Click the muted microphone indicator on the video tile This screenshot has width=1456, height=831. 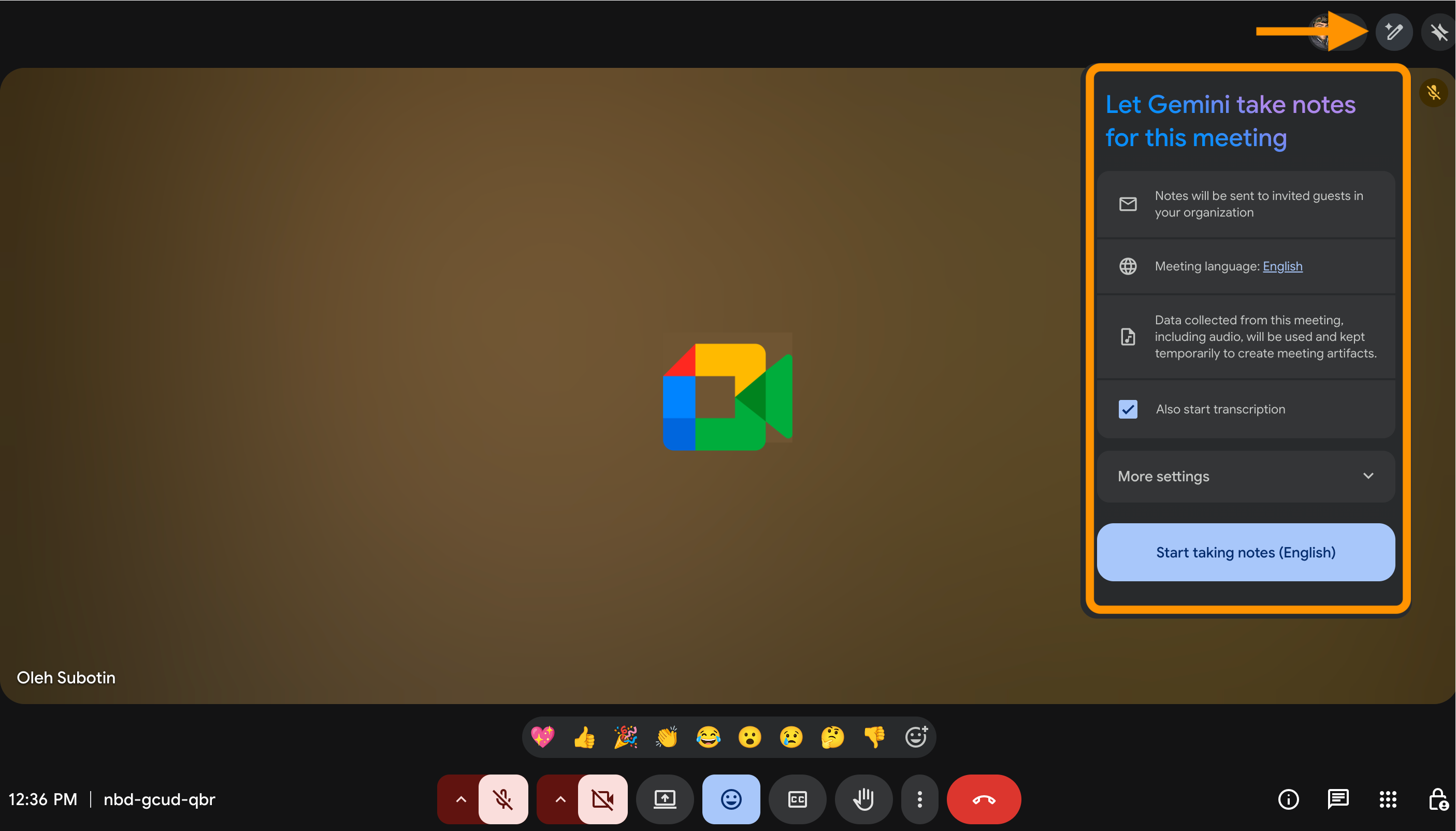point(1433,92)
